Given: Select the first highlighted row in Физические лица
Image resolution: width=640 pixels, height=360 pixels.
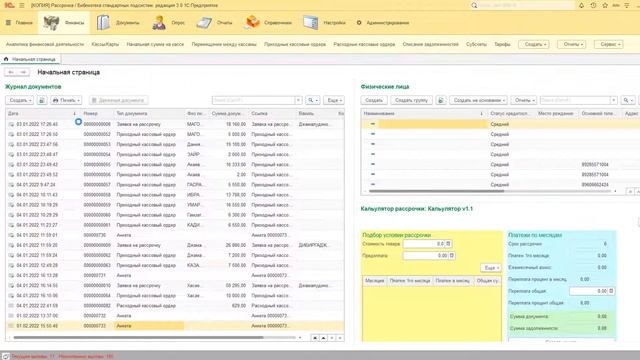Looking at the screenshot, I should point(500,124).
